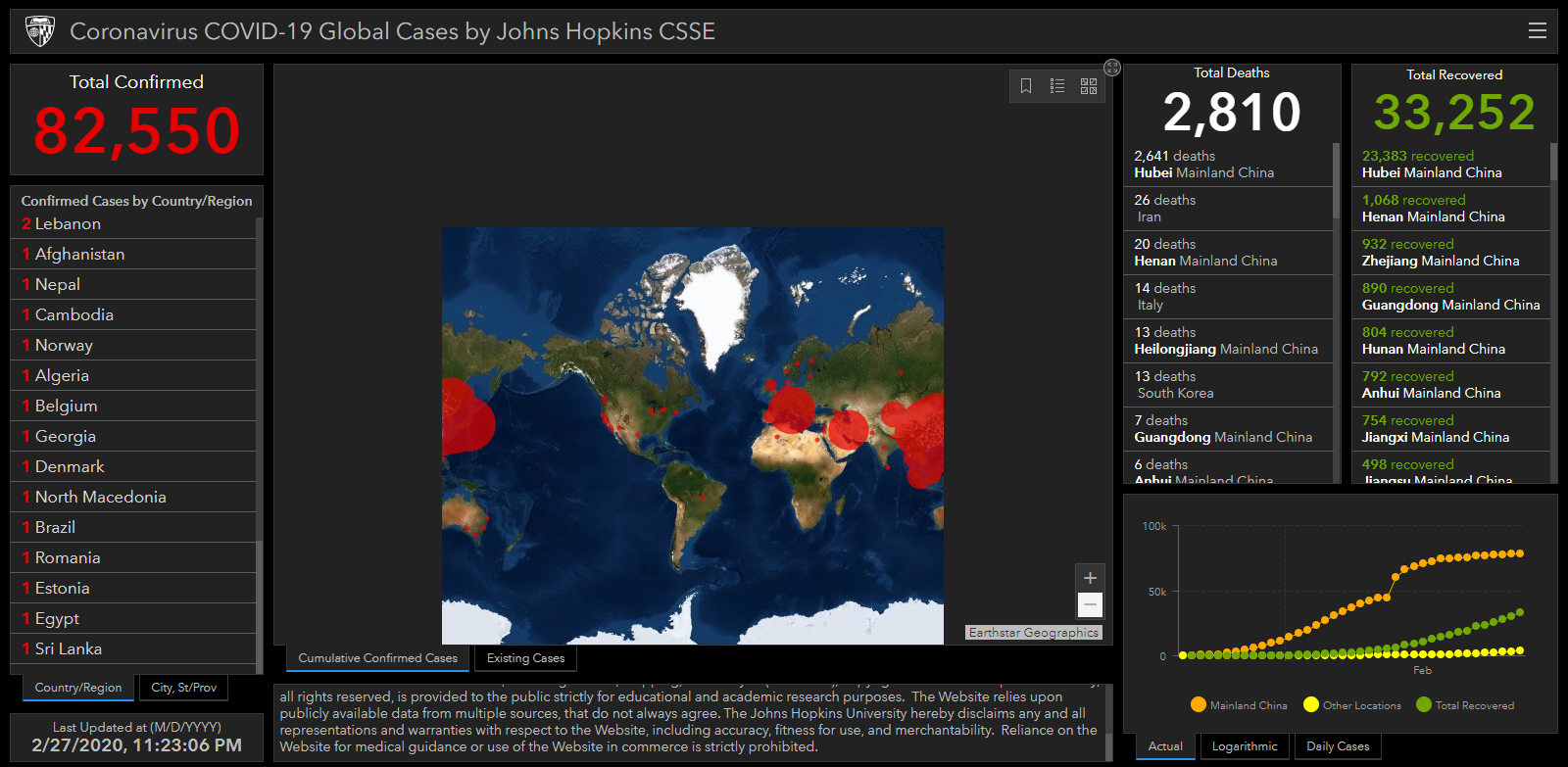
Task: Switch to the City, St/Prov list tab
Action: 184,688
